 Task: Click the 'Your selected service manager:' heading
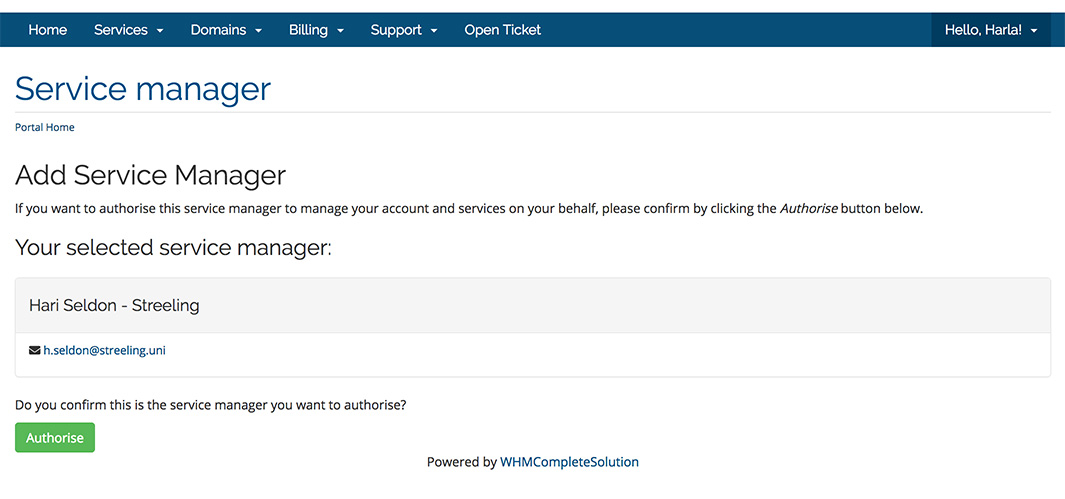[173, 247]
